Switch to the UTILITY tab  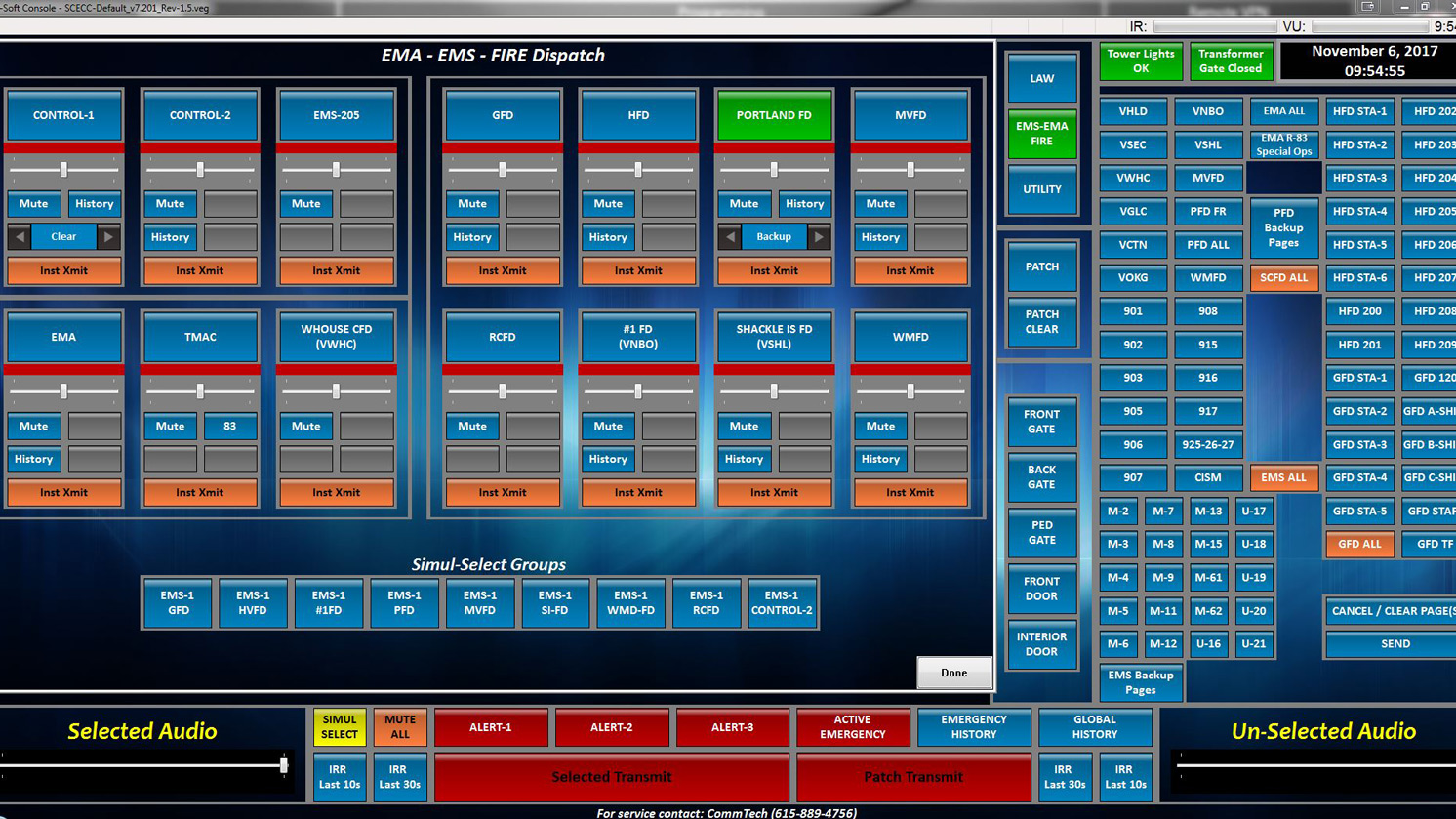coord(1041,189)
